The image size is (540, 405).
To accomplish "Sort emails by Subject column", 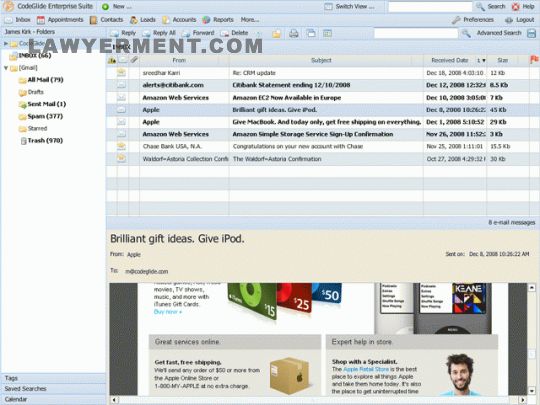I will coord(321,60).
